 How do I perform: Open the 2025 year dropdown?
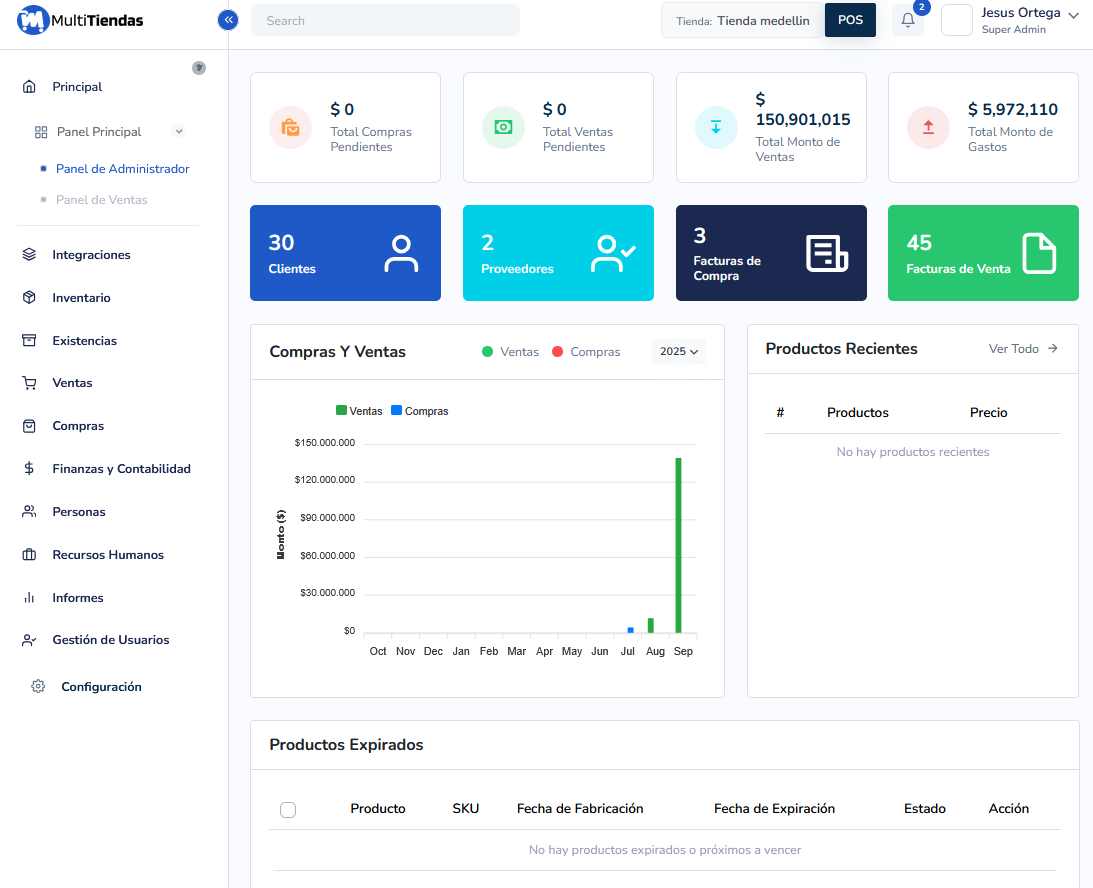coord(679,352)
